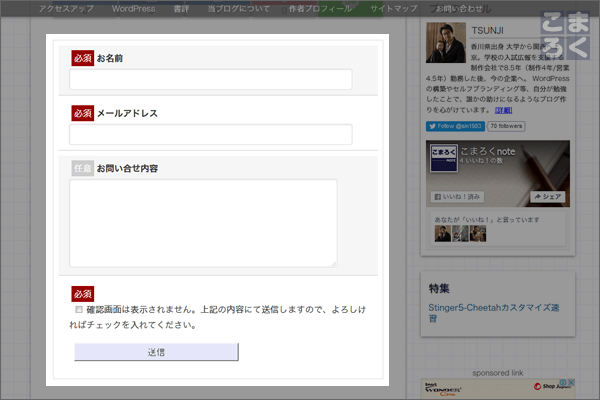The width and height of the screenshot is (600, 400).
Task: Click the second friend avatar thumbnail
Action: (x=460, y=233)
